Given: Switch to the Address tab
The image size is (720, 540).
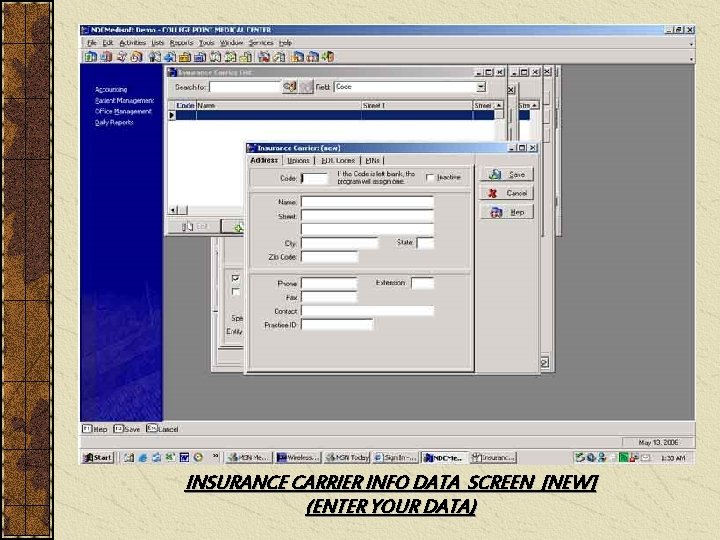Looking at the screenshot, I should click(x=264, y=160).
